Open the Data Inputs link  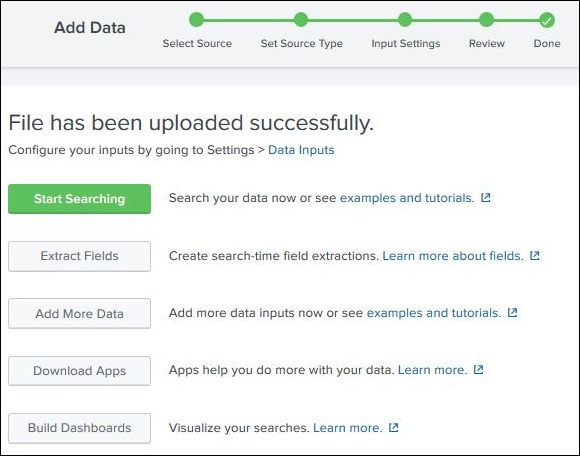pyautogui.click(x=301, y=150)
